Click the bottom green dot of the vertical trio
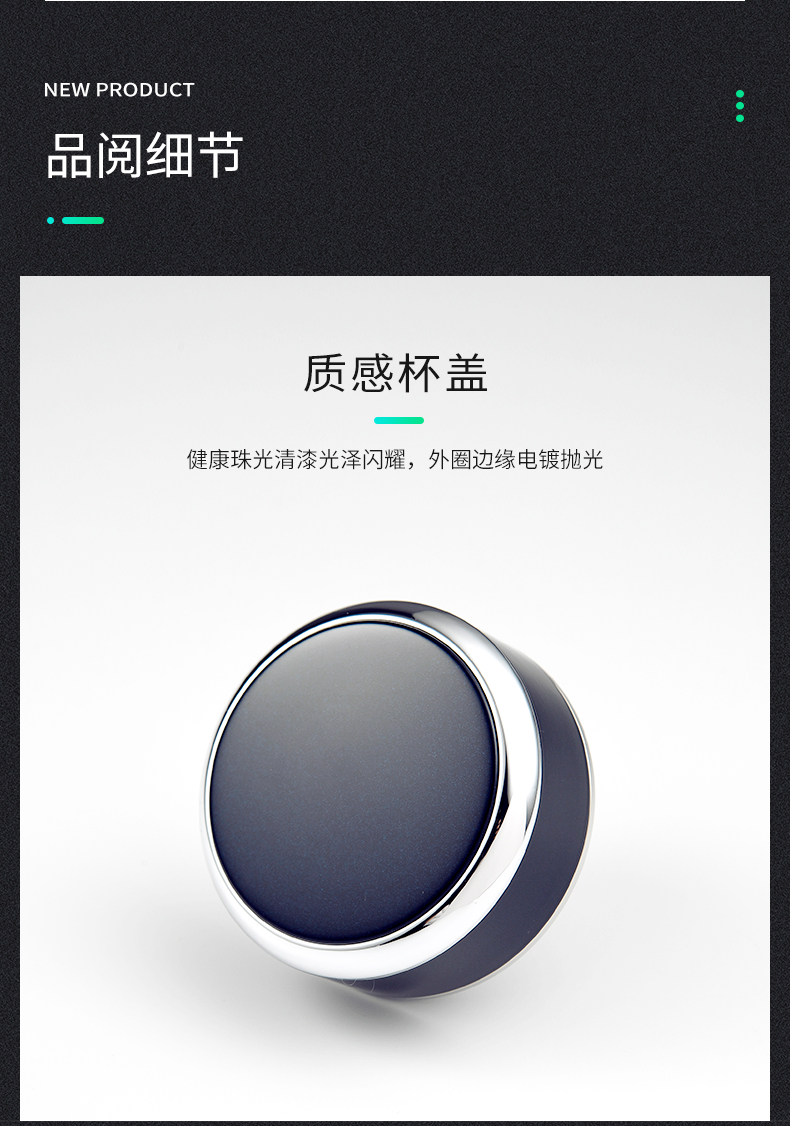790x1126 pixels. [740, 118]
